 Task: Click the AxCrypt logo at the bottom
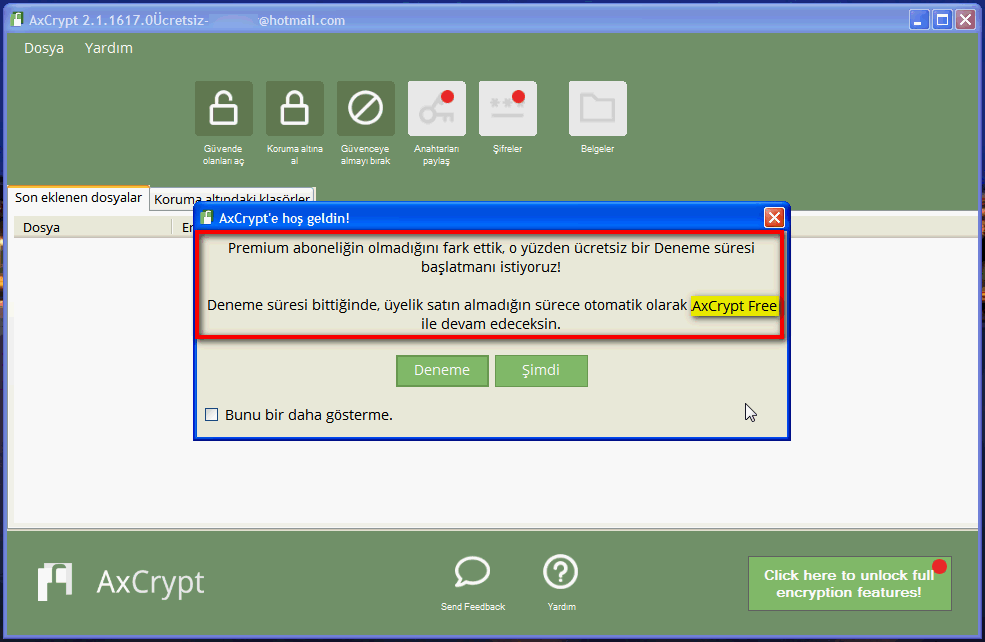tap(121, 582)
